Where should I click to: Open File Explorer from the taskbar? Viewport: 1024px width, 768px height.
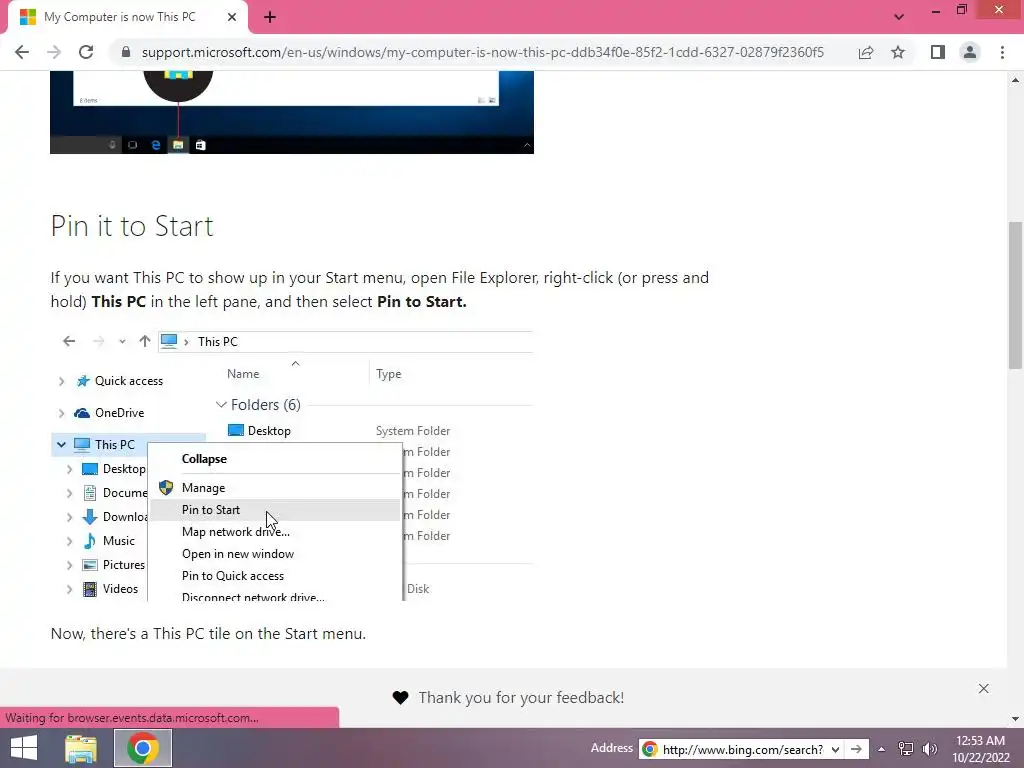[x=81, y=748]
